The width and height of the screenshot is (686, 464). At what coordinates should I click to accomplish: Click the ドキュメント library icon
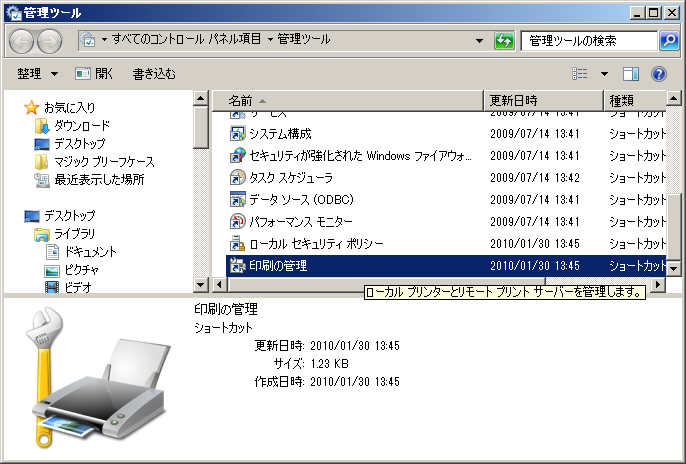[52, 252]
